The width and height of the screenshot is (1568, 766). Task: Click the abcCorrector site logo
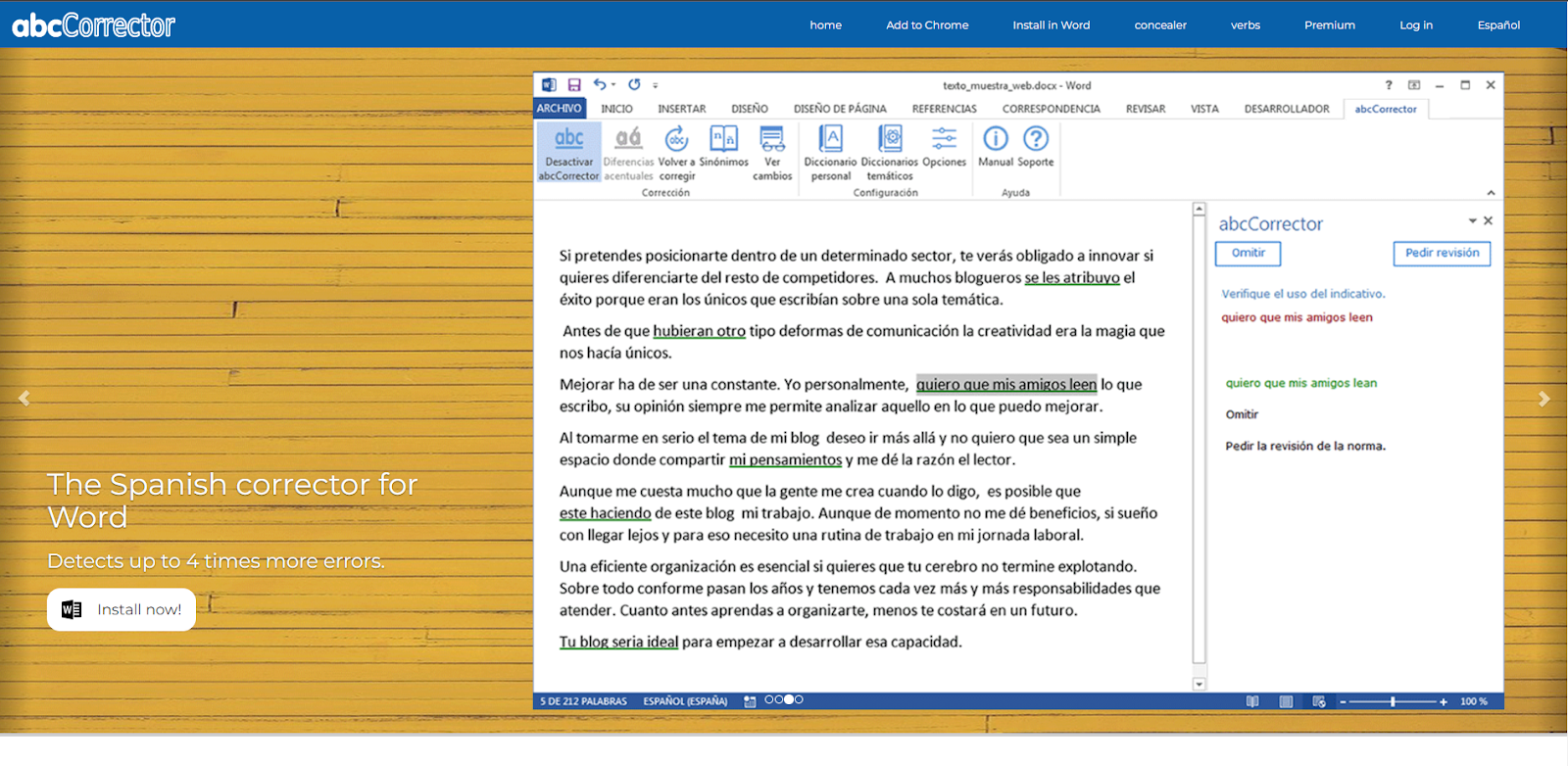click(93, 25)
